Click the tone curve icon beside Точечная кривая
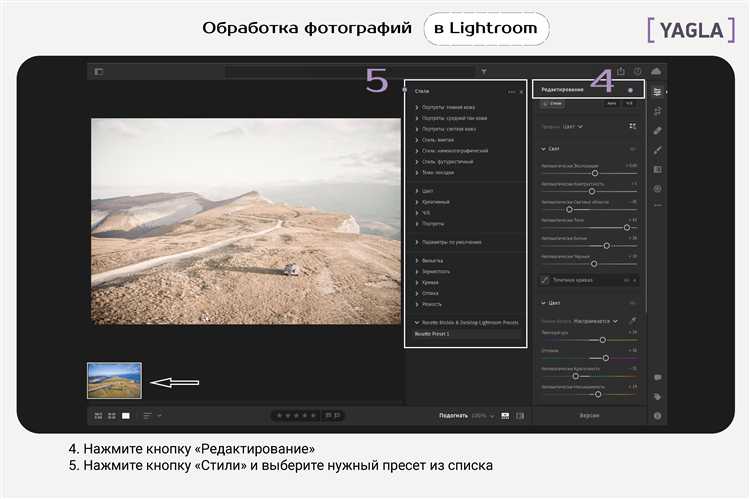 point(545,280)
